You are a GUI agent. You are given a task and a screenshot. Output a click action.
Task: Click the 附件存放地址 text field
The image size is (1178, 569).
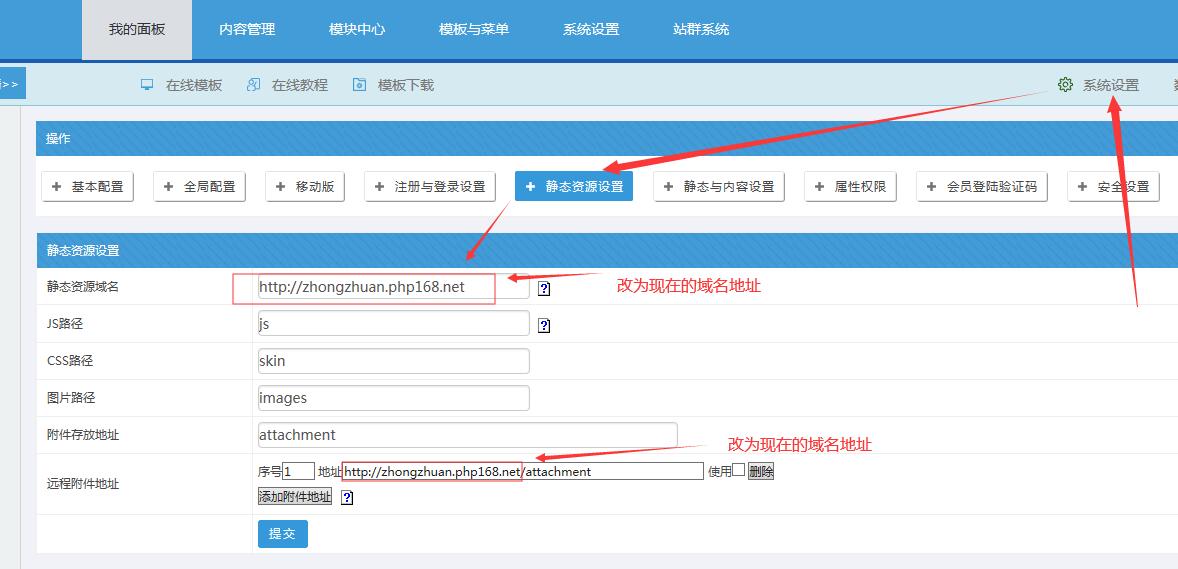coord(467,435)
